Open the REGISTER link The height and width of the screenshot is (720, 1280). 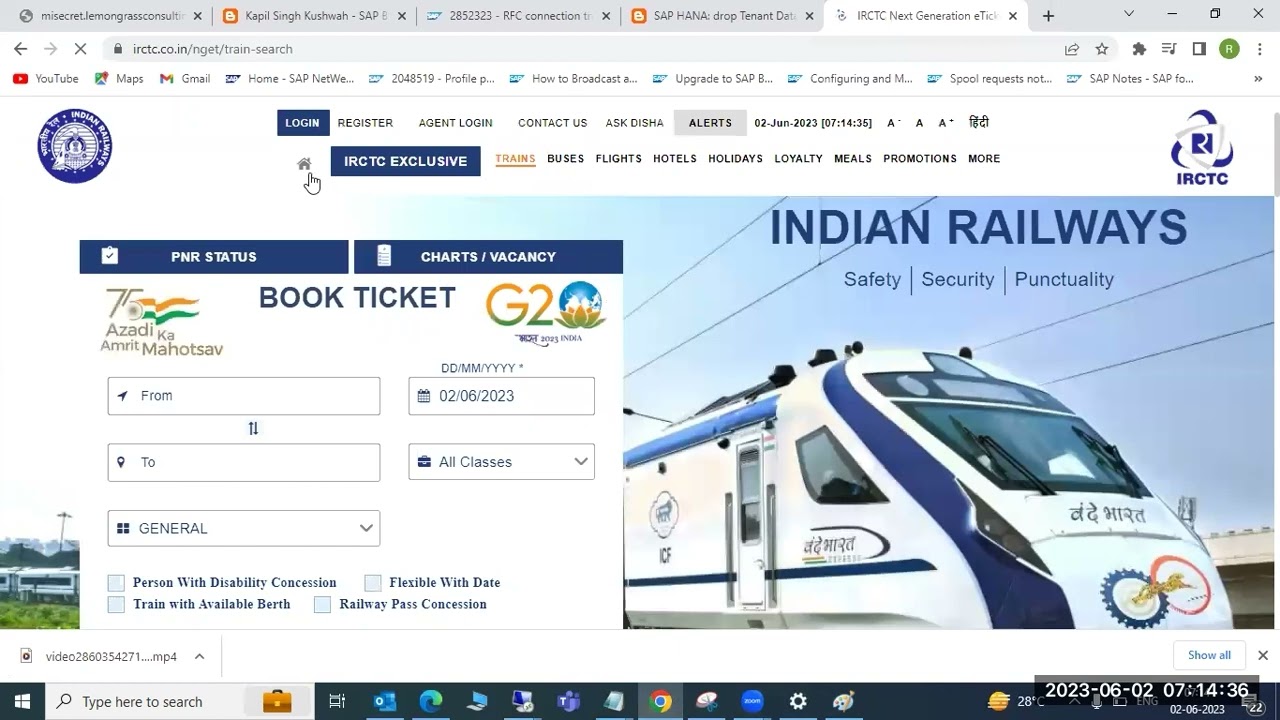tap(365, 123)
